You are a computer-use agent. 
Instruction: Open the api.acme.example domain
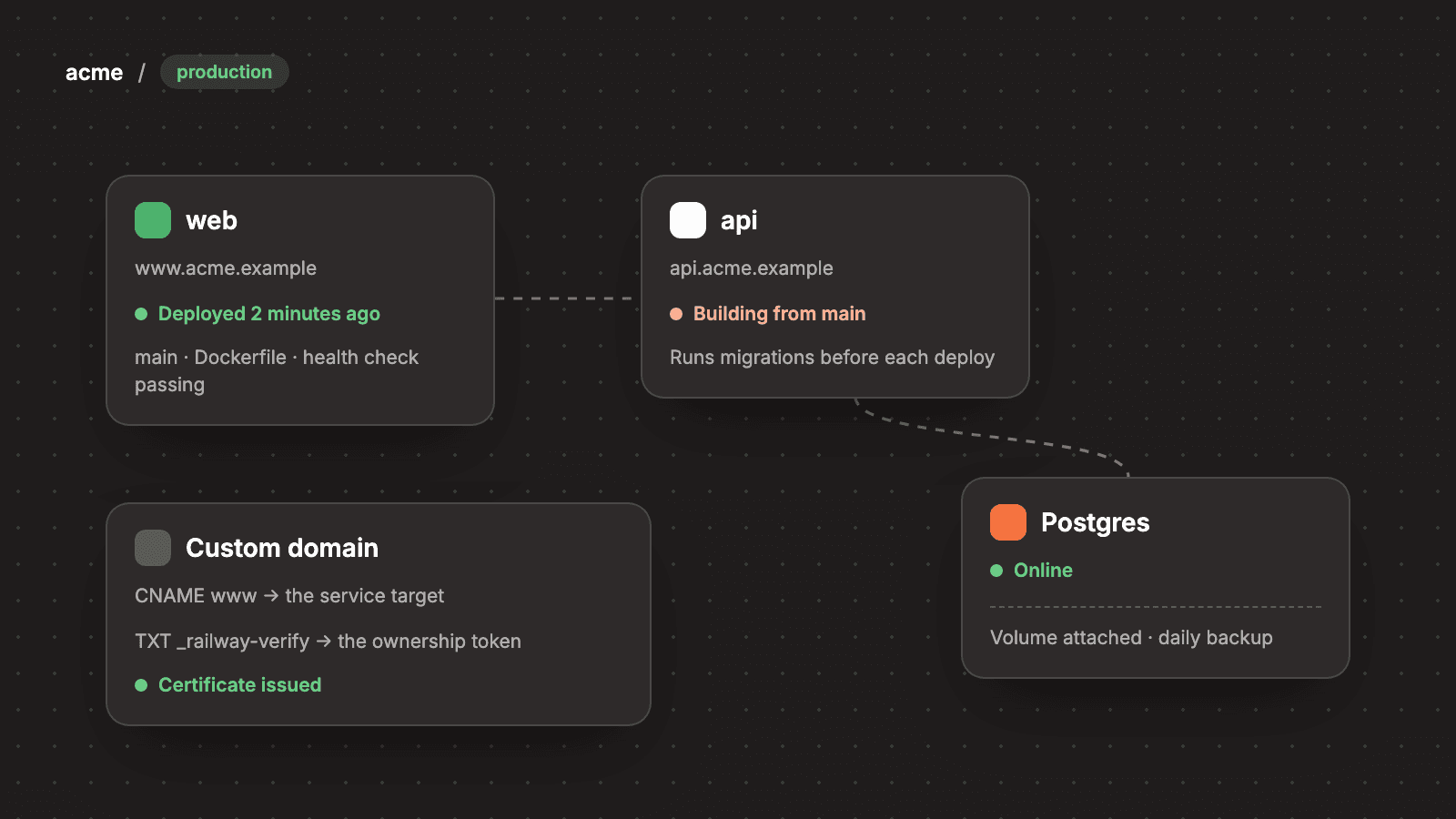752,268
